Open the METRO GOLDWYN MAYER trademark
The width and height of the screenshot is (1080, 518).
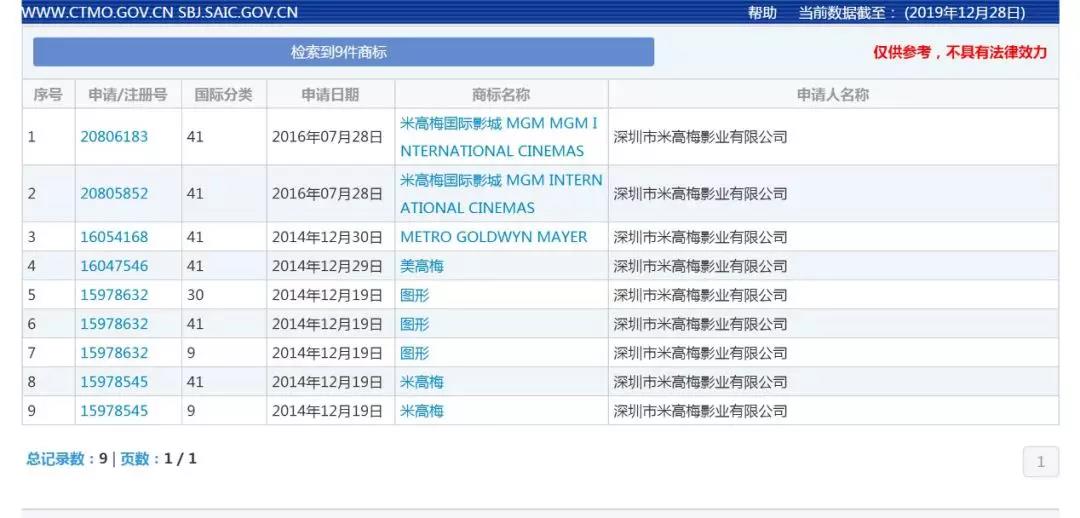pos(494,237)
